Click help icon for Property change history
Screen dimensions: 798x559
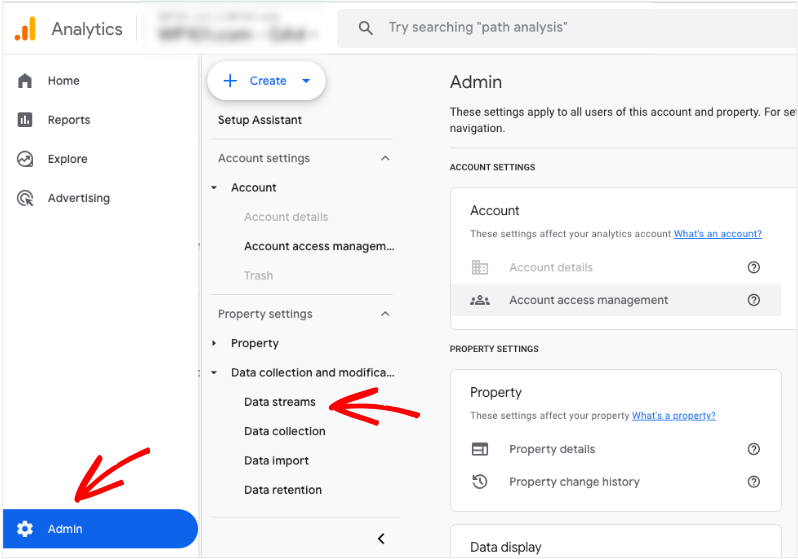[754, 482]
